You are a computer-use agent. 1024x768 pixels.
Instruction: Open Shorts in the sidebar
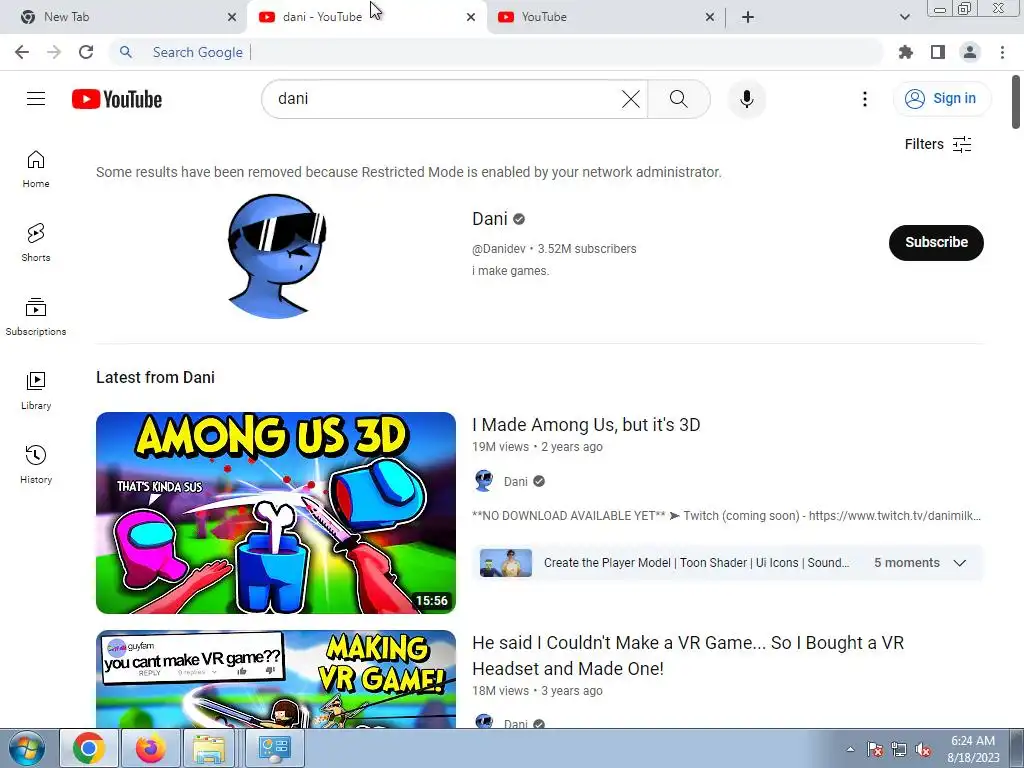(36, 243)
